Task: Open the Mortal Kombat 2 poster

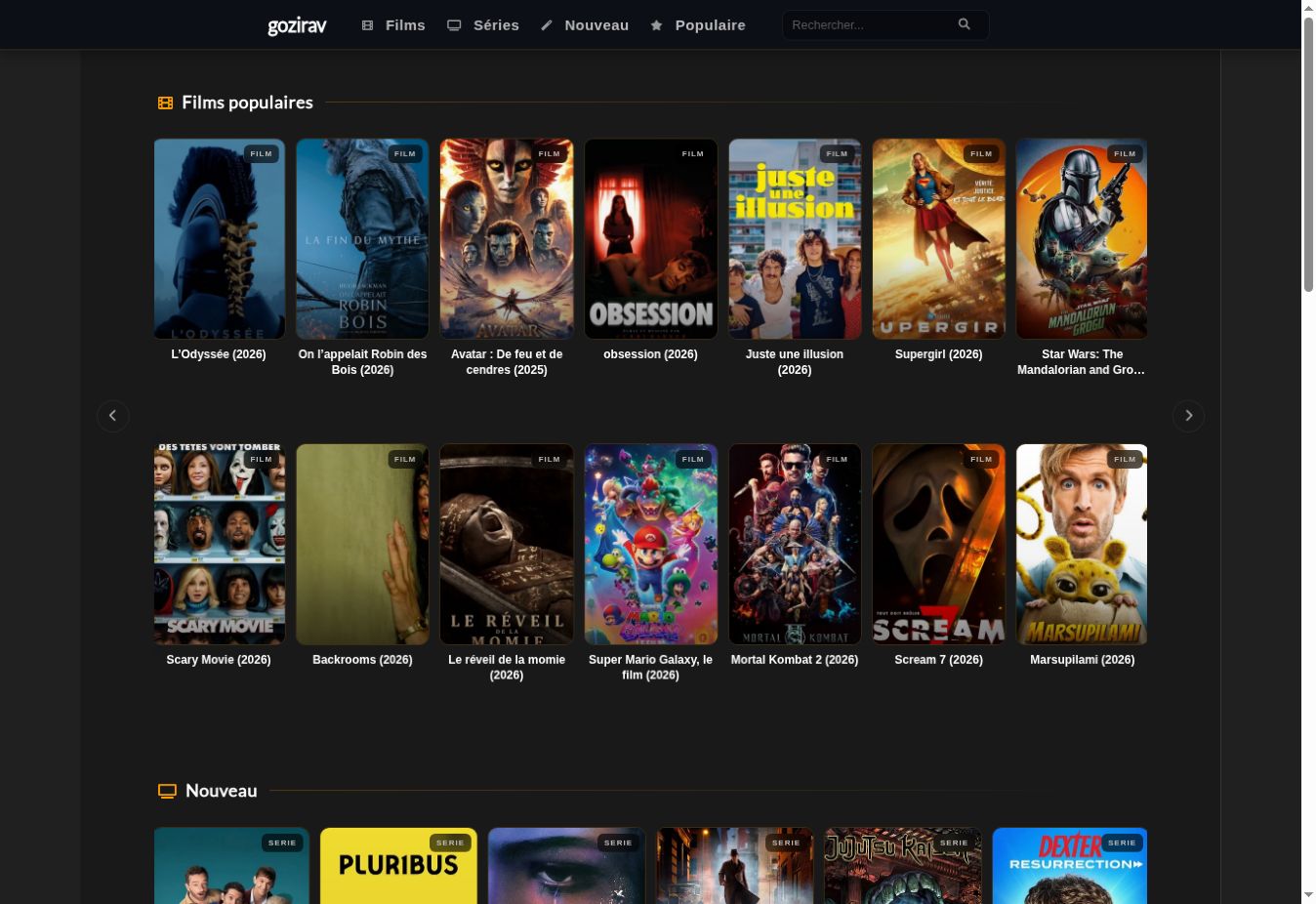Action: [x=795, y=545]
